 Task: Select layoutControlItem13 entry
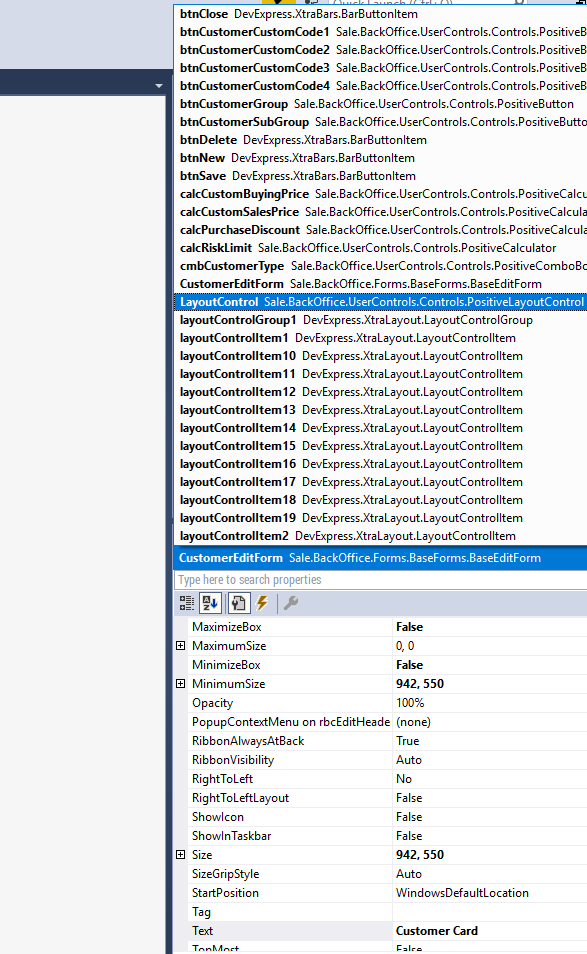coord(381,410)
